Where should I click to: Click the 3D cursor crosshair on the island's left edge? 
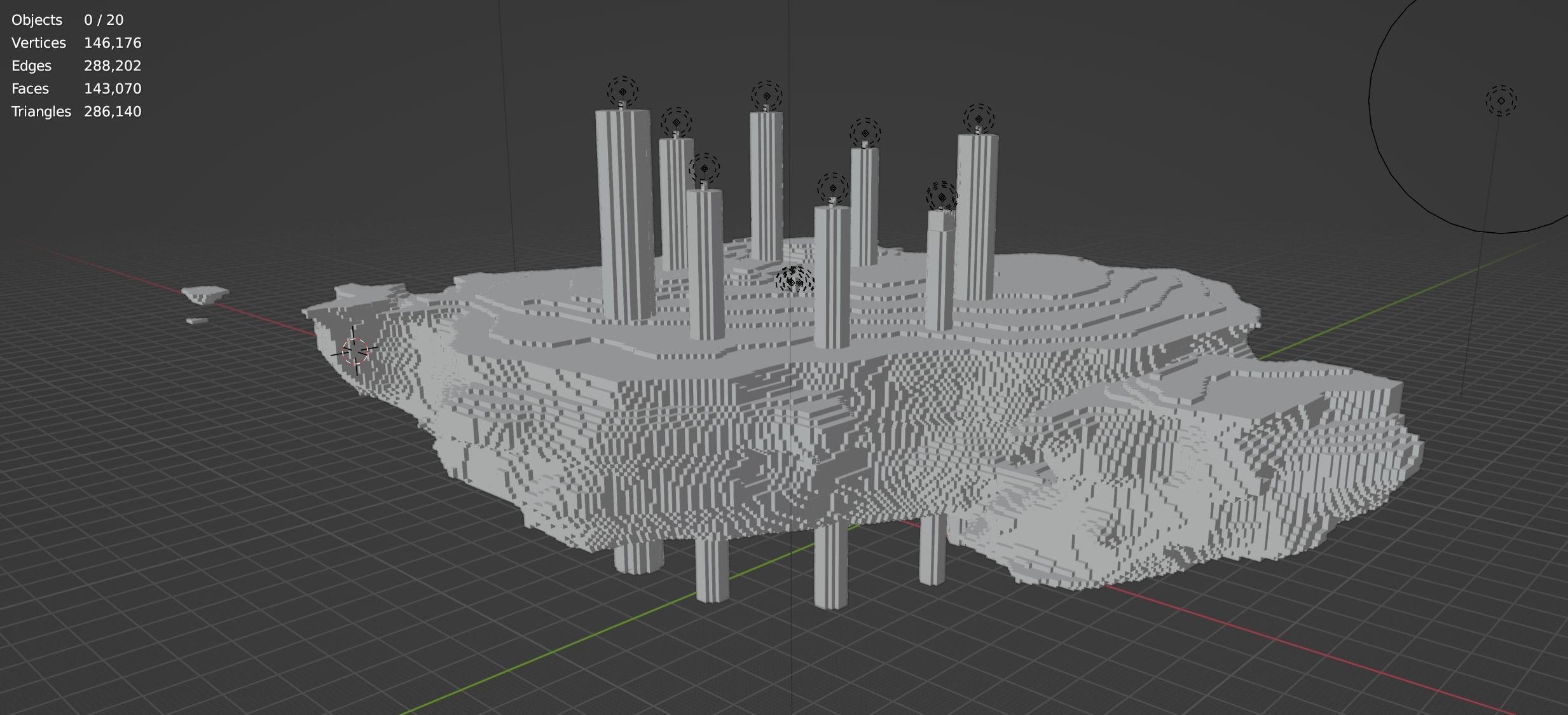tap(355, 351)
